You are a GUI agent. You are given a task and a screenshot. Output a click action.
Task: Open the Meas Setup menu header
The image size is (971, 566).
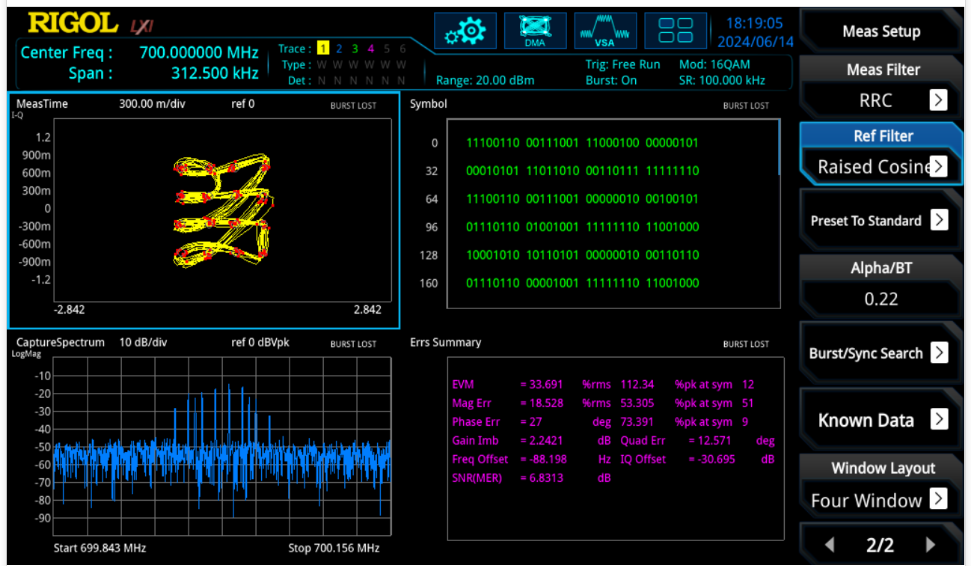[x=881, y=31]
